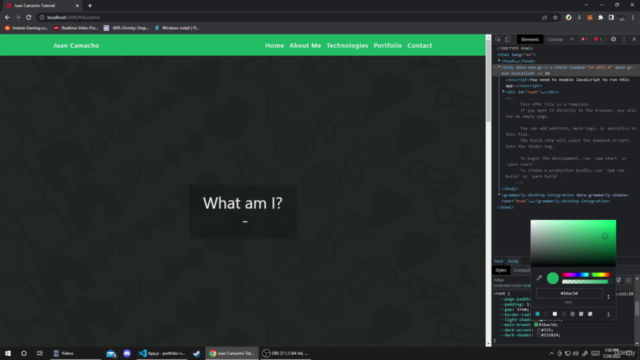This screenshot has height=360, width=640.
Task: Click the --dark-shades color swatch
Action: pos(538,335)
